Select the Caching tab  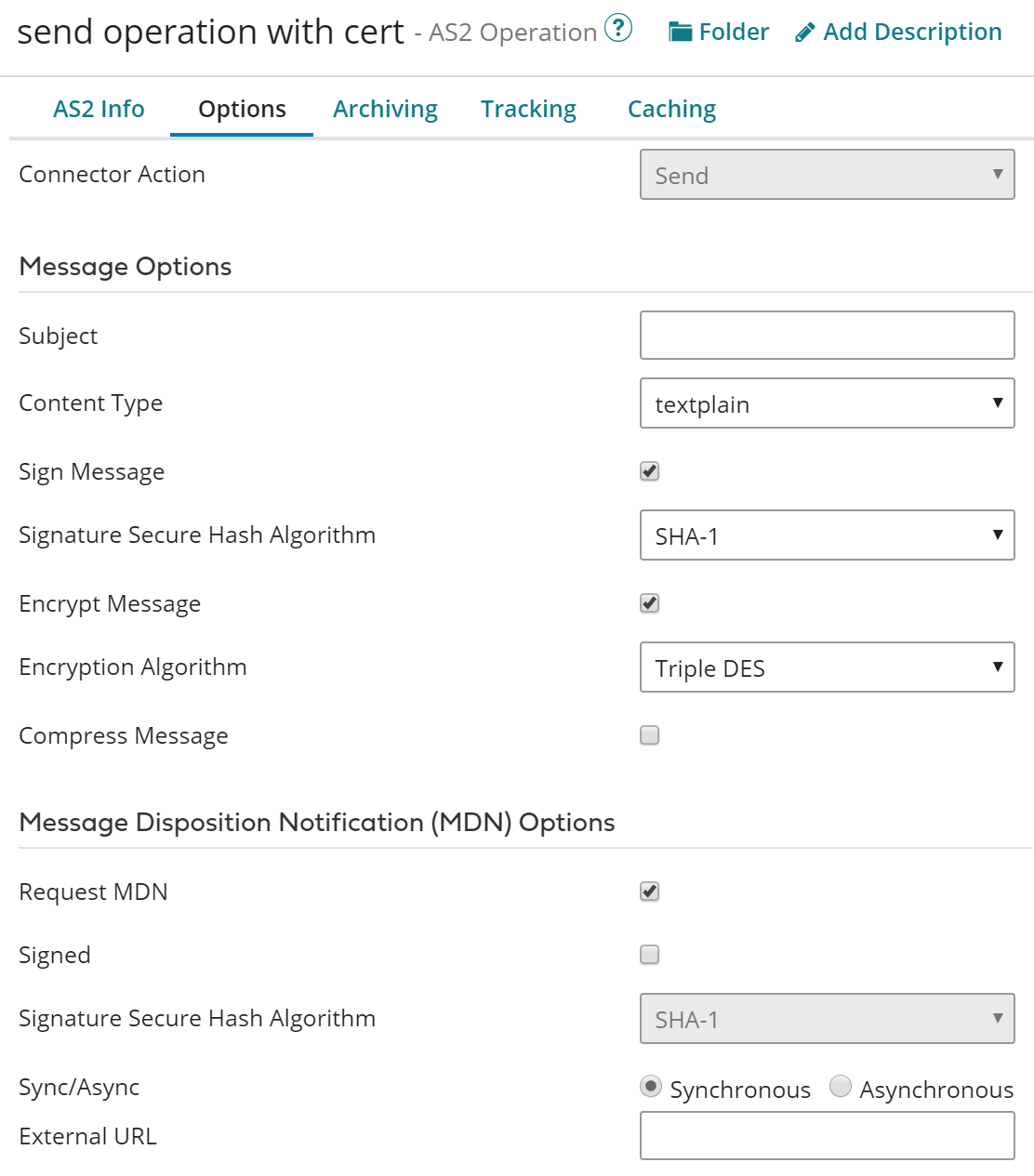pyautogui.click(x=671, y=109)
